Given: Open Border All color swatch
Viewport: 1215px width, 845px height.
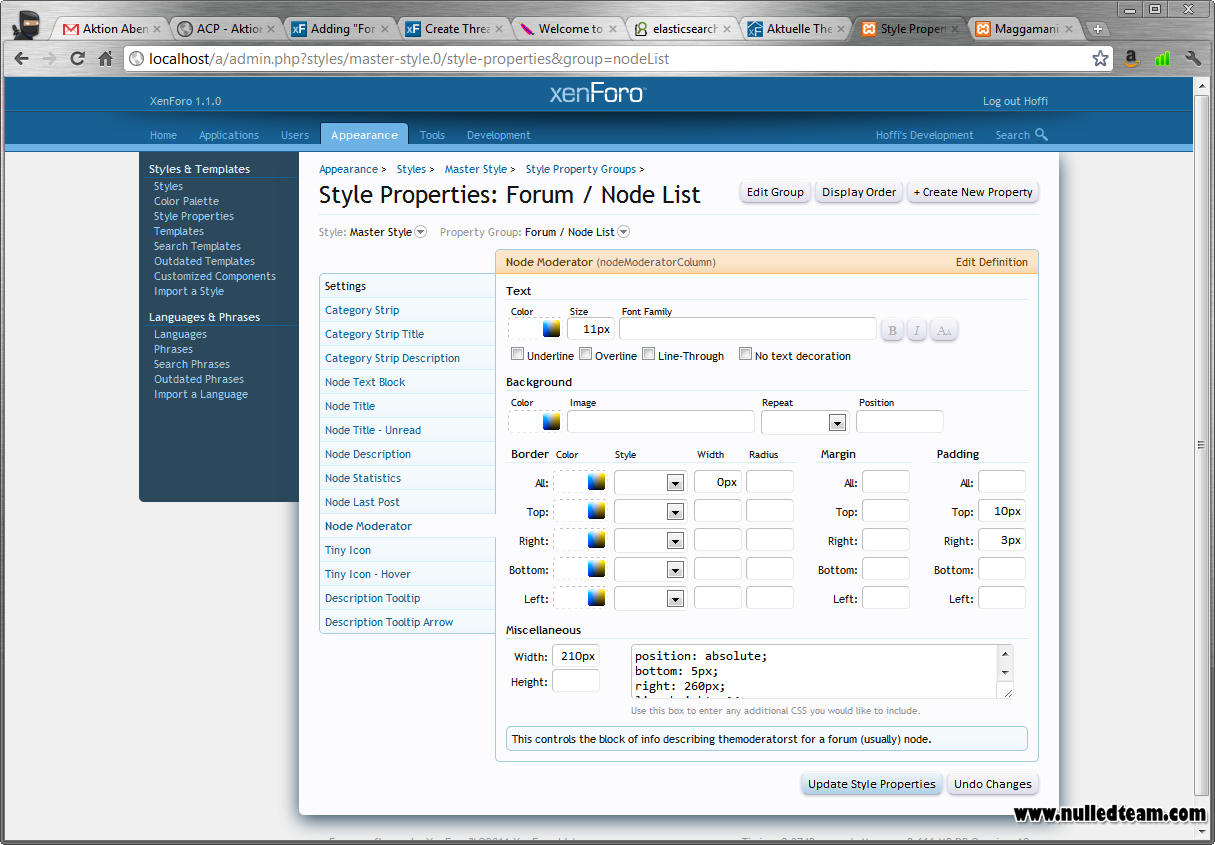Looking at the screenshot, I should (x=597, y=482).
